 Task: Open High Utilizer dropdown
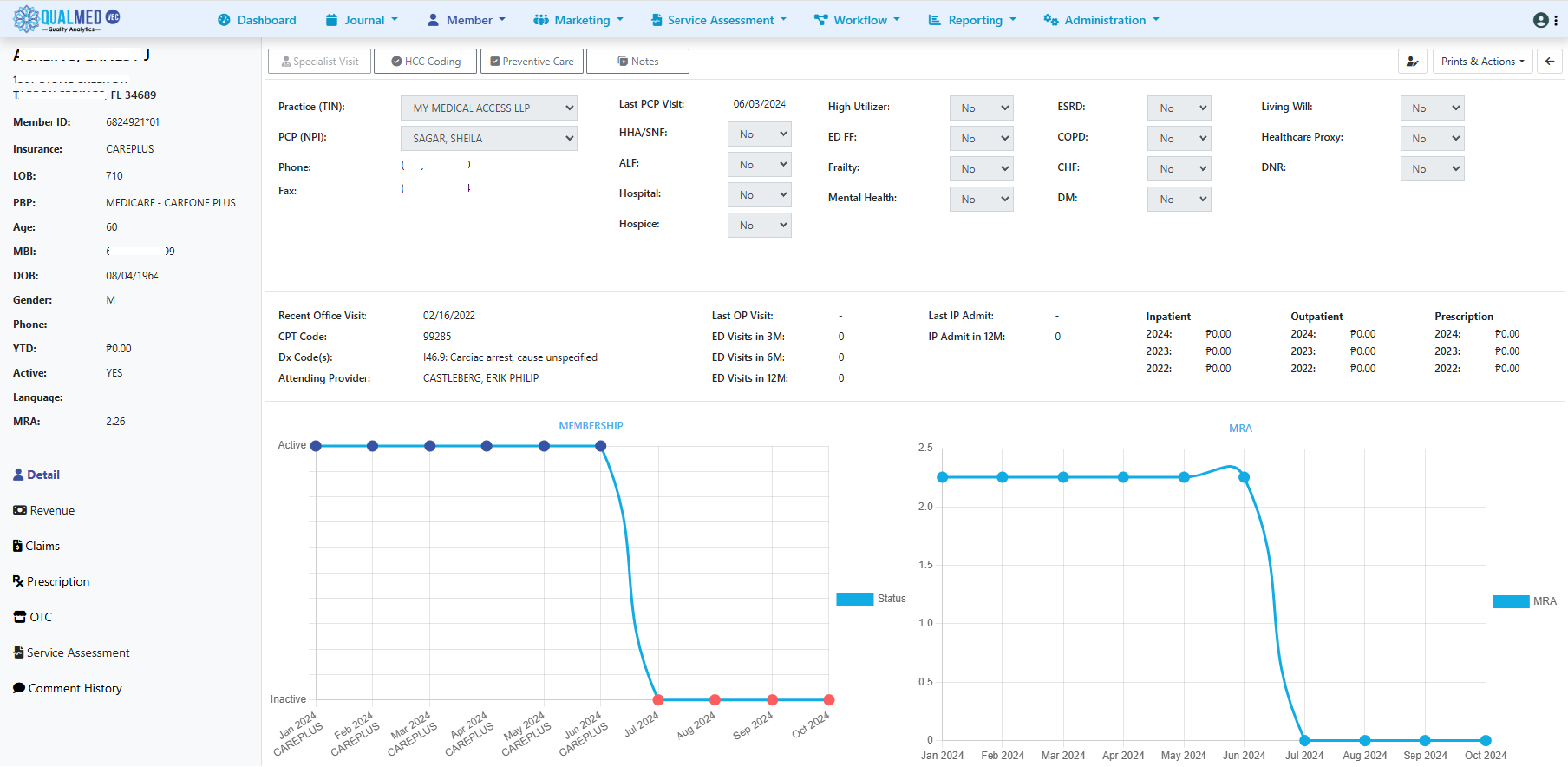981,108
